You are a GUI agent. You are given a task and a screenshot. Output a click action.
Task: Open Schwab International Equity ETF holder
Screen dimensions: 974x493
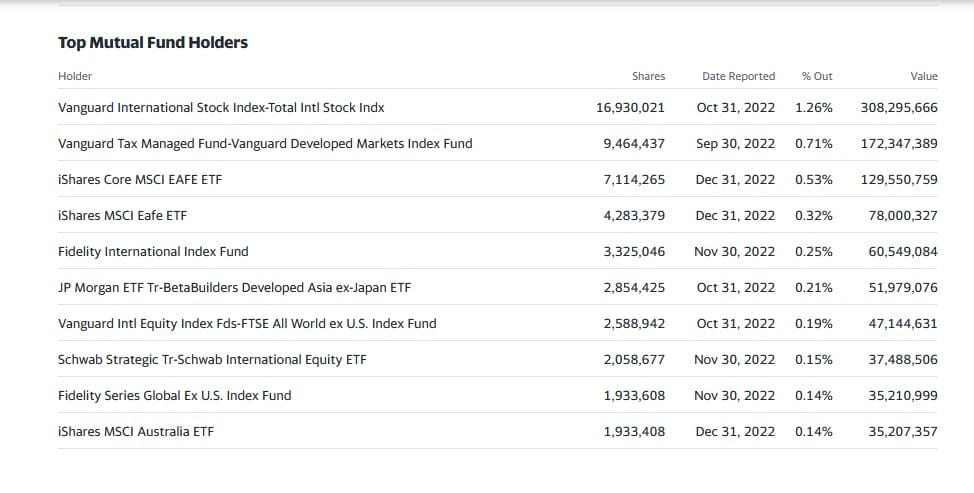tap(212, 359)
